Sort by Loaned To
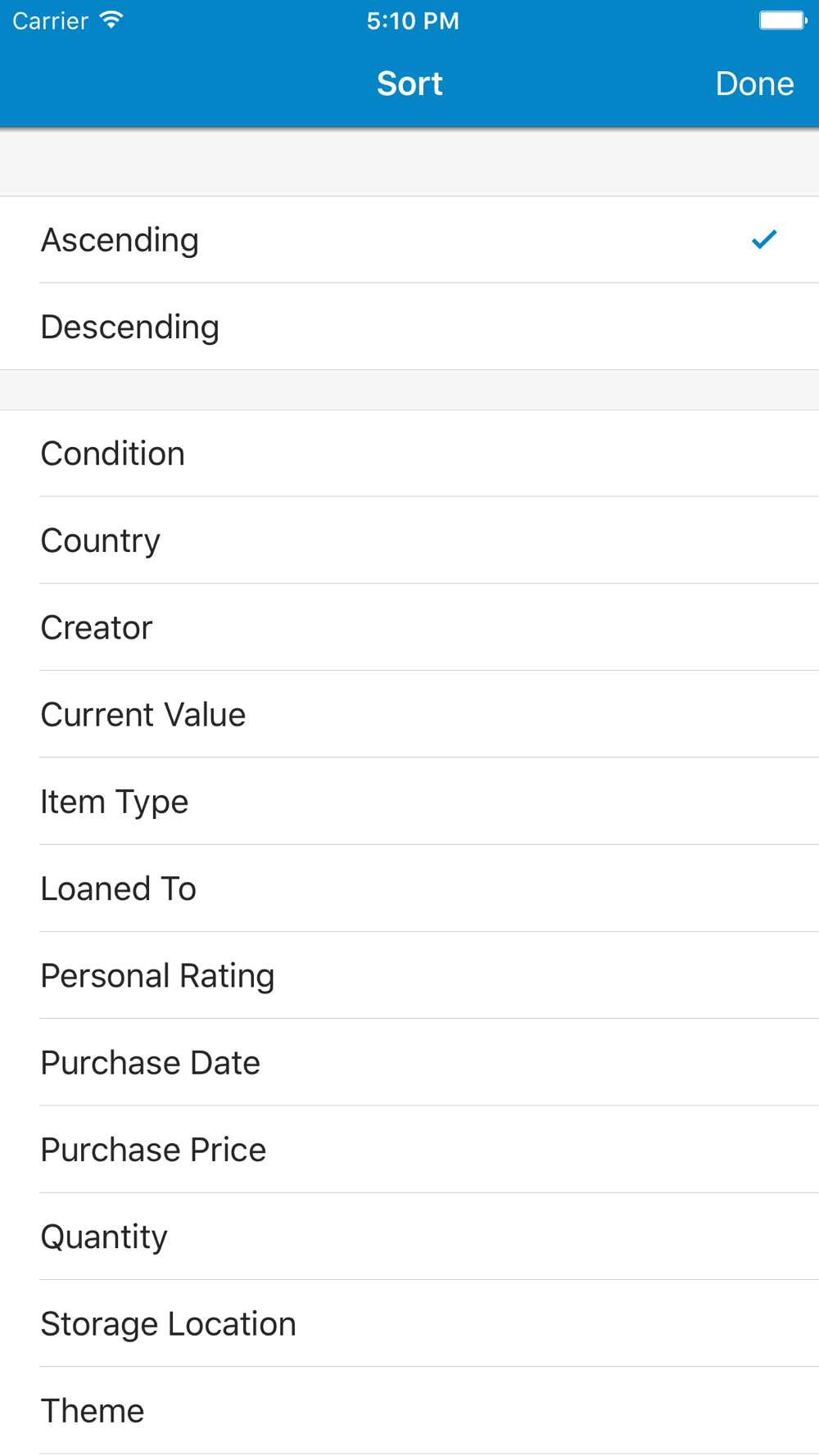The height and width of the screenshot is (1456, 819). [409, 889]
